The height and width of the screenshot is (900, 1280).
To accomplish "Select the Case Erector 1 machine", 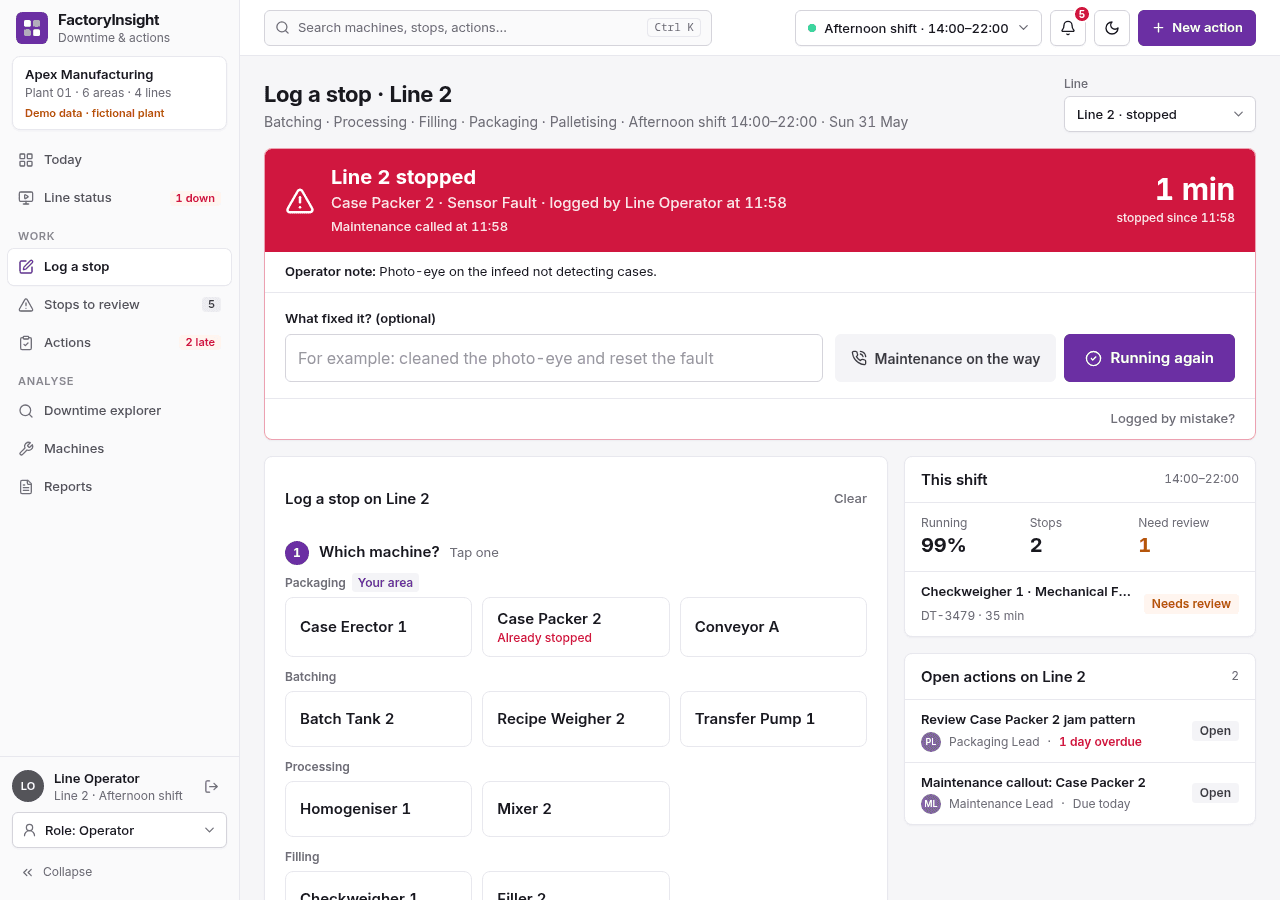I will (378, 627).
